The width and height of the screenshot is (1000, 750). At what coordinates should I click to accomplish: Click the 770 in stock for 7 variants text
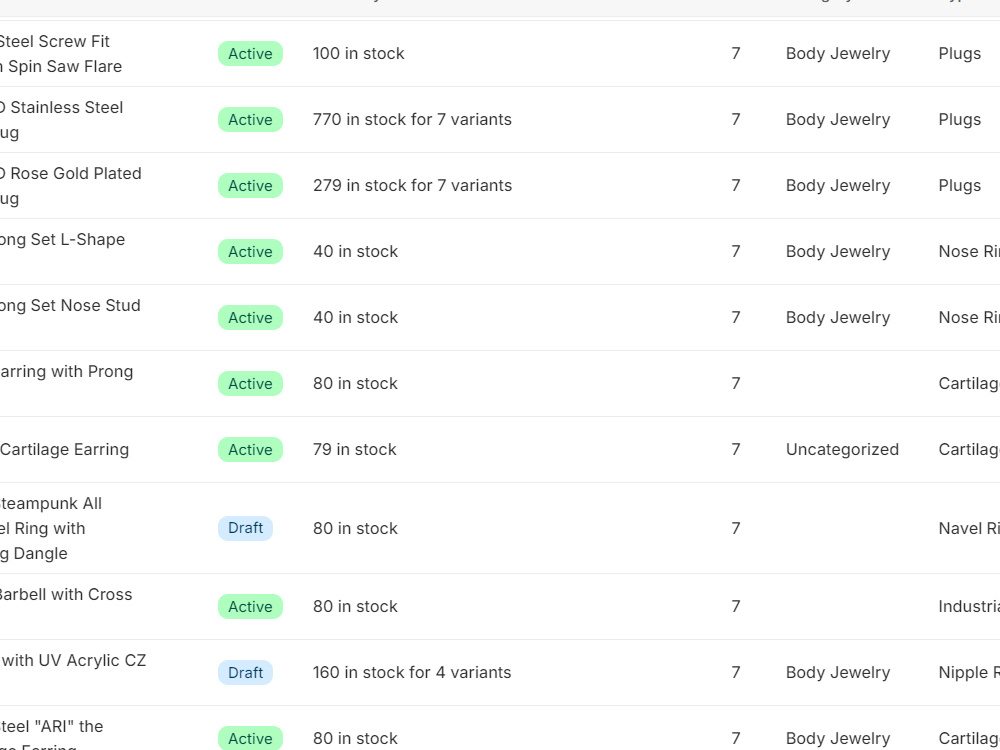(x=412, y=119)
